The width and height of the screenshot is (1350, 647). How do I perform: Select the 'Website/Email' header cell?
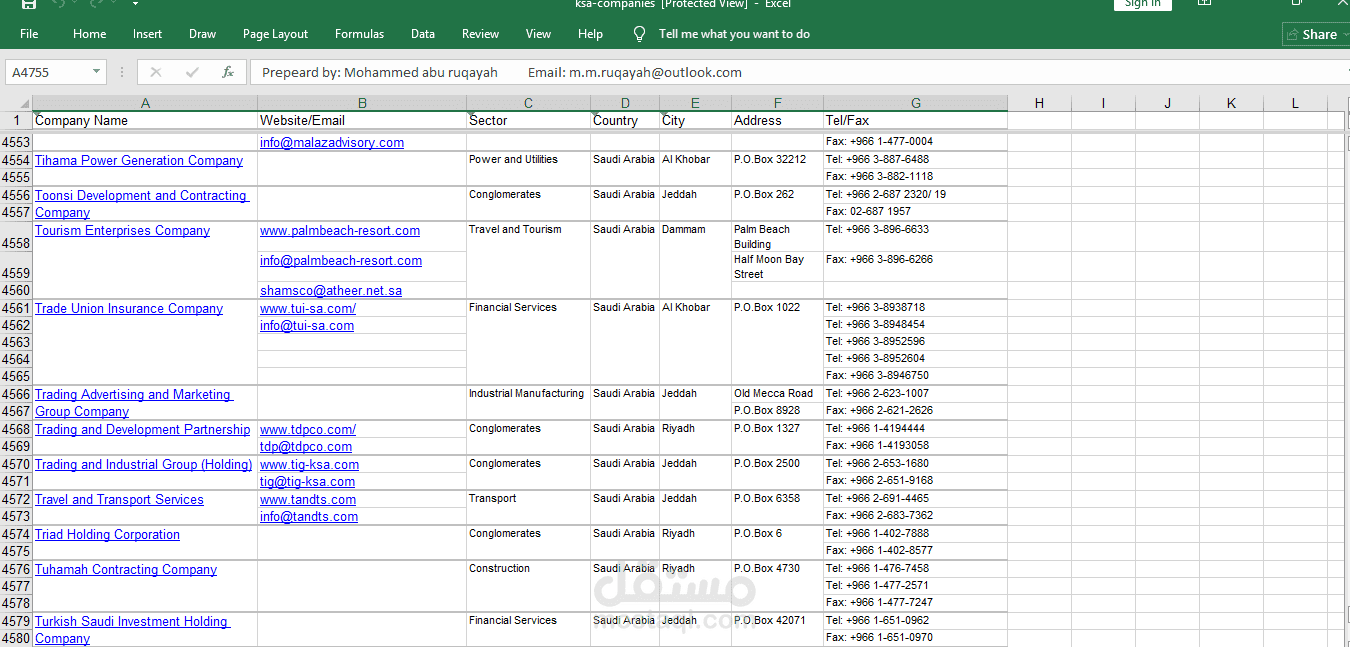click(x=362, y=120)
